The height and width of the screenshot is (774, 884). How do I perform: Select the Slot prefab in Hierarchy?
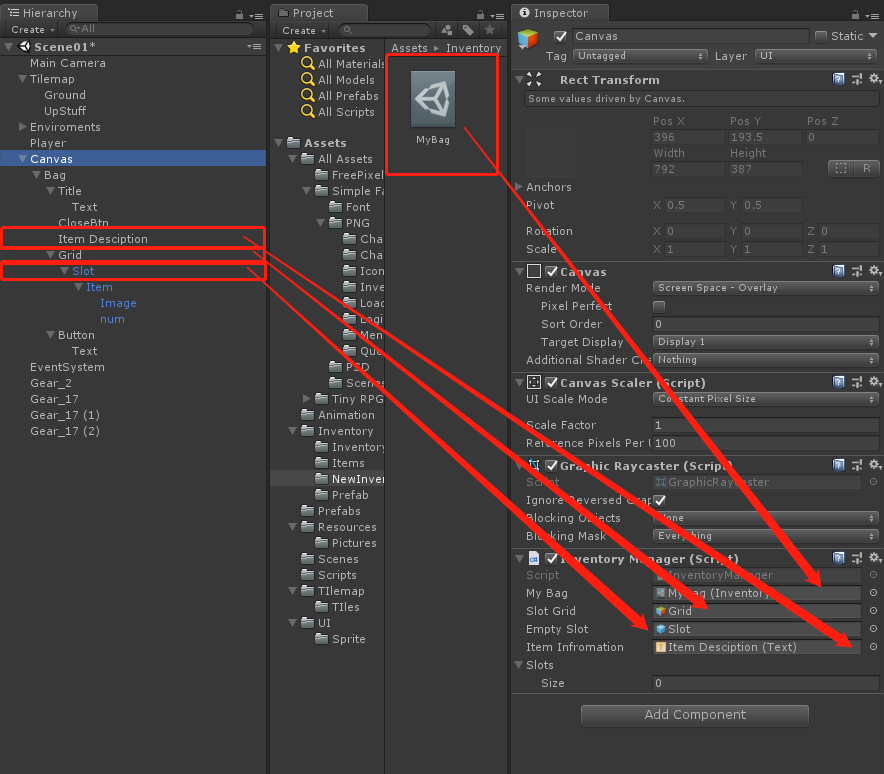point(83,271)
